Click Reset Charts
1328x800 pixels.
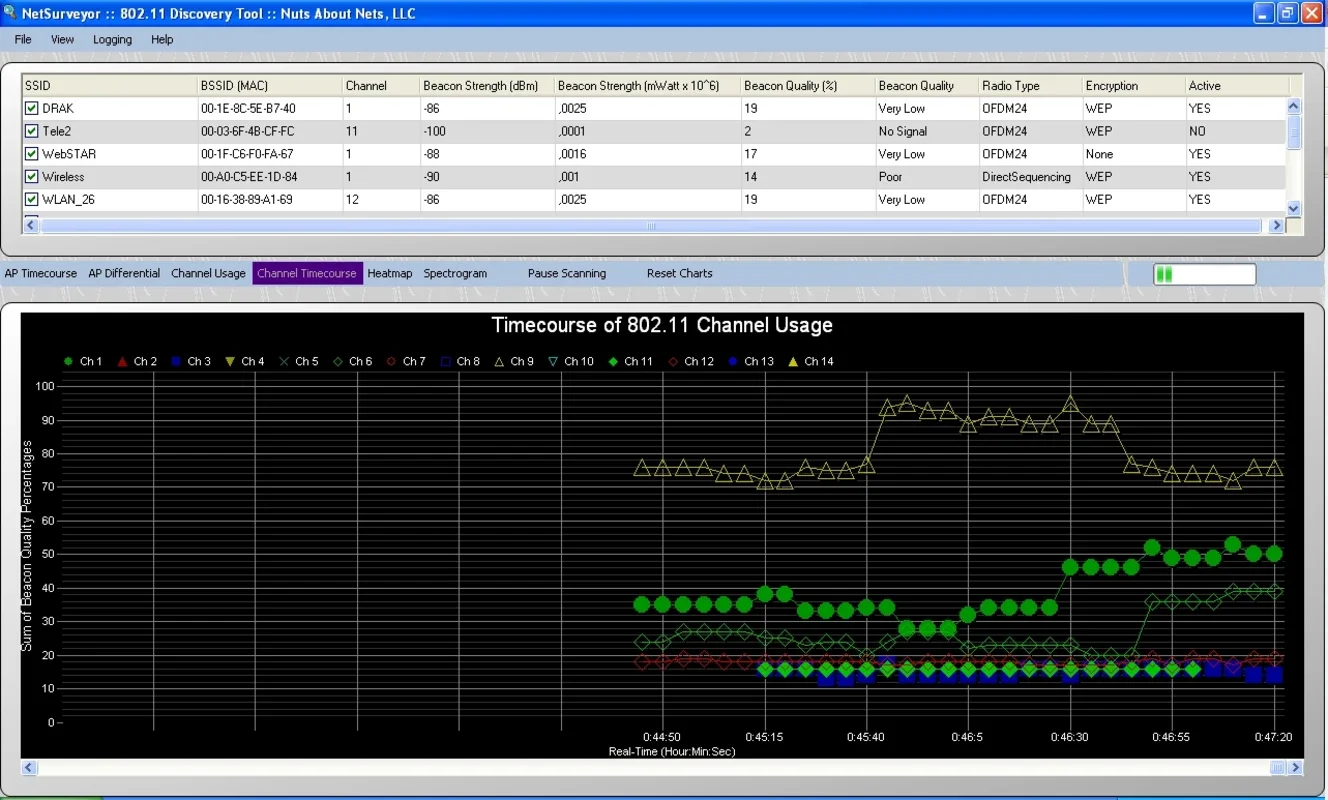(x=680, y=273)
